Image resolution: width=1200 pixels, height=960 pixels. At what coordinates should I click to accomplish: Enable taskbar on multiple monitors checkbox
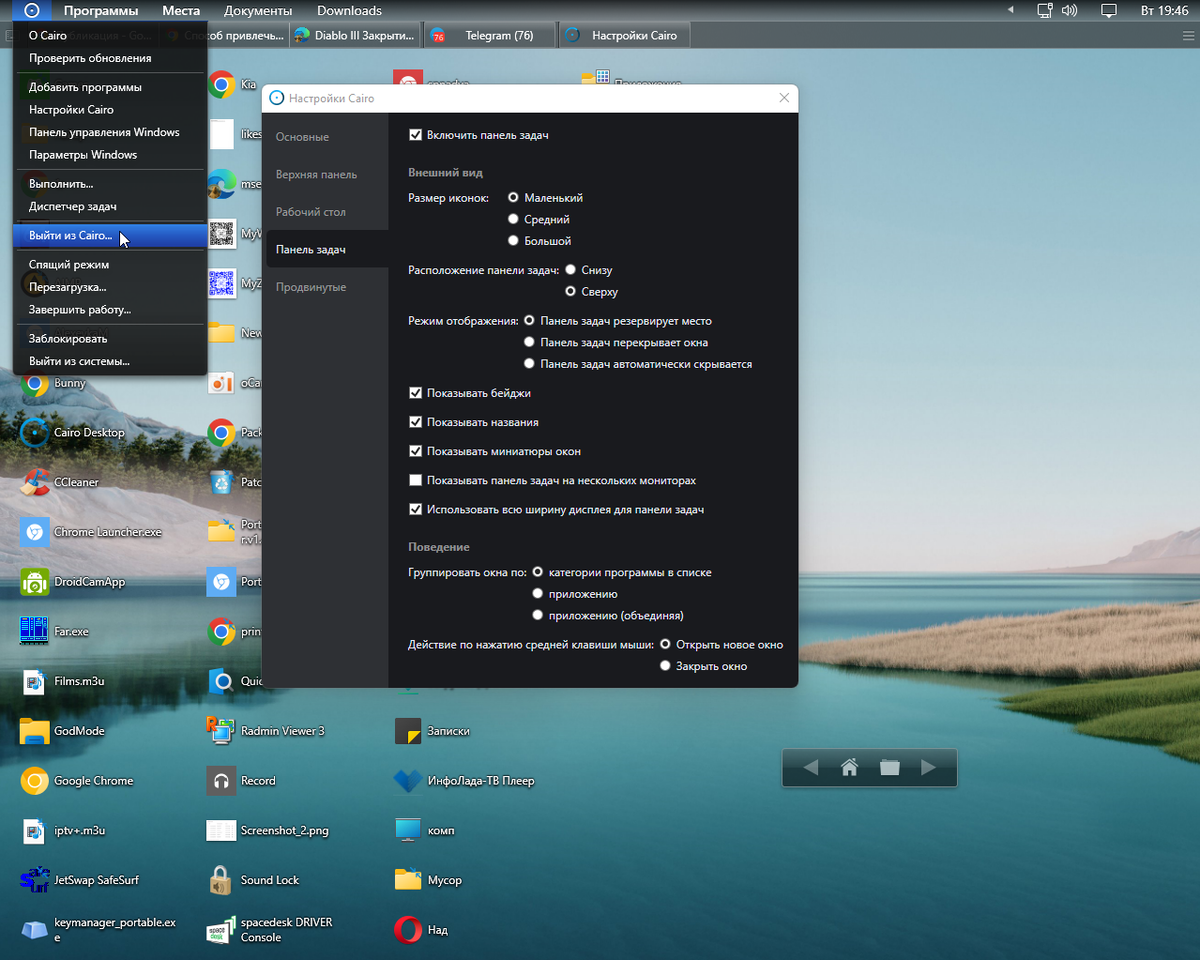pyautogui.click(x=416, y=480)
